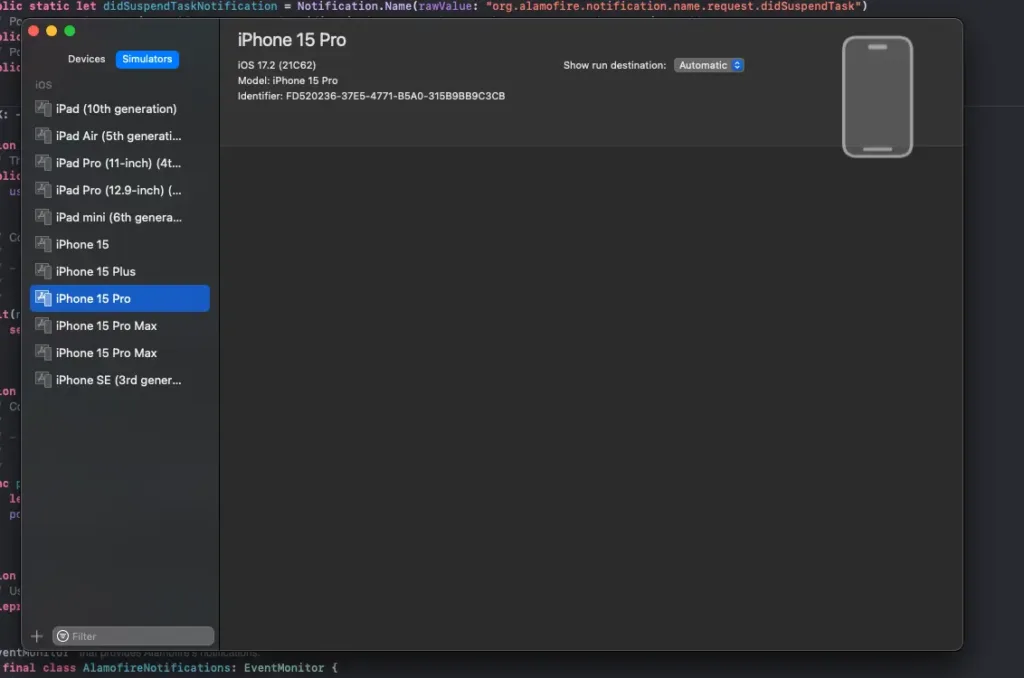Click the iPad Pro (11-inch) simulator icon
The height and width of the screenshot is (678, 1024).
(43, 163)
